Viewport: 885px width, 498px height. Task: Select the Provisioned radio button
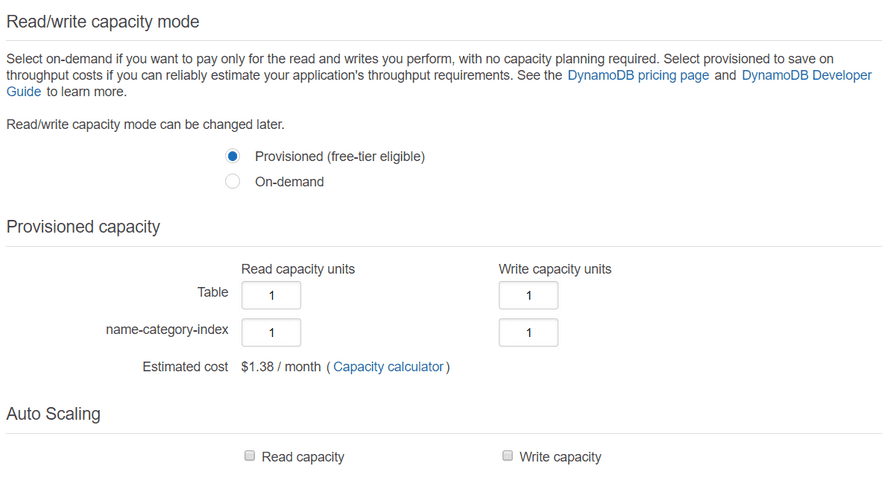(x=232, y=156)
